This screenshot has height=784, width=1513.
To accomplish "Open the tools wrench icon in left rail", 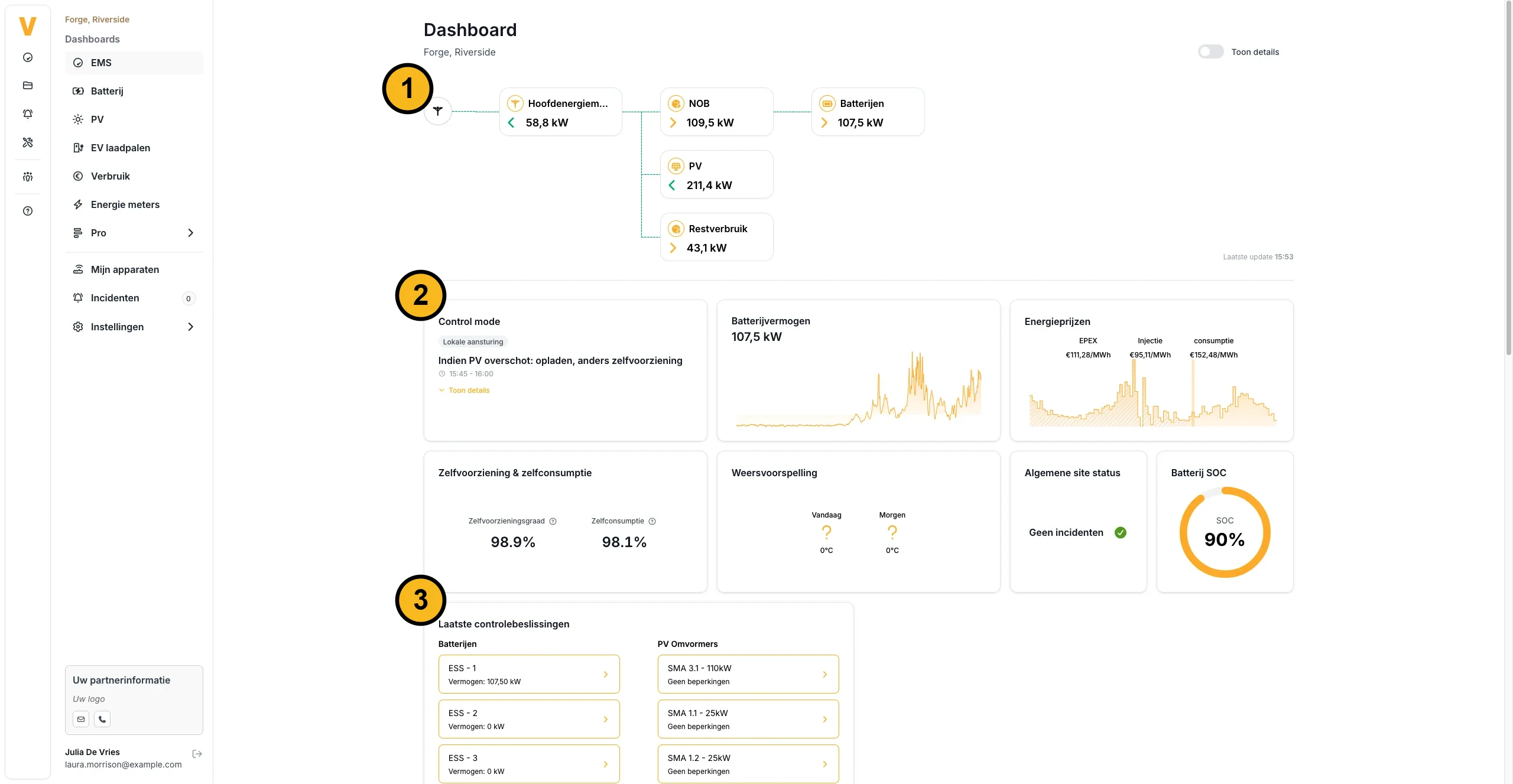I will pyautogui.click(x=28, y=142).
